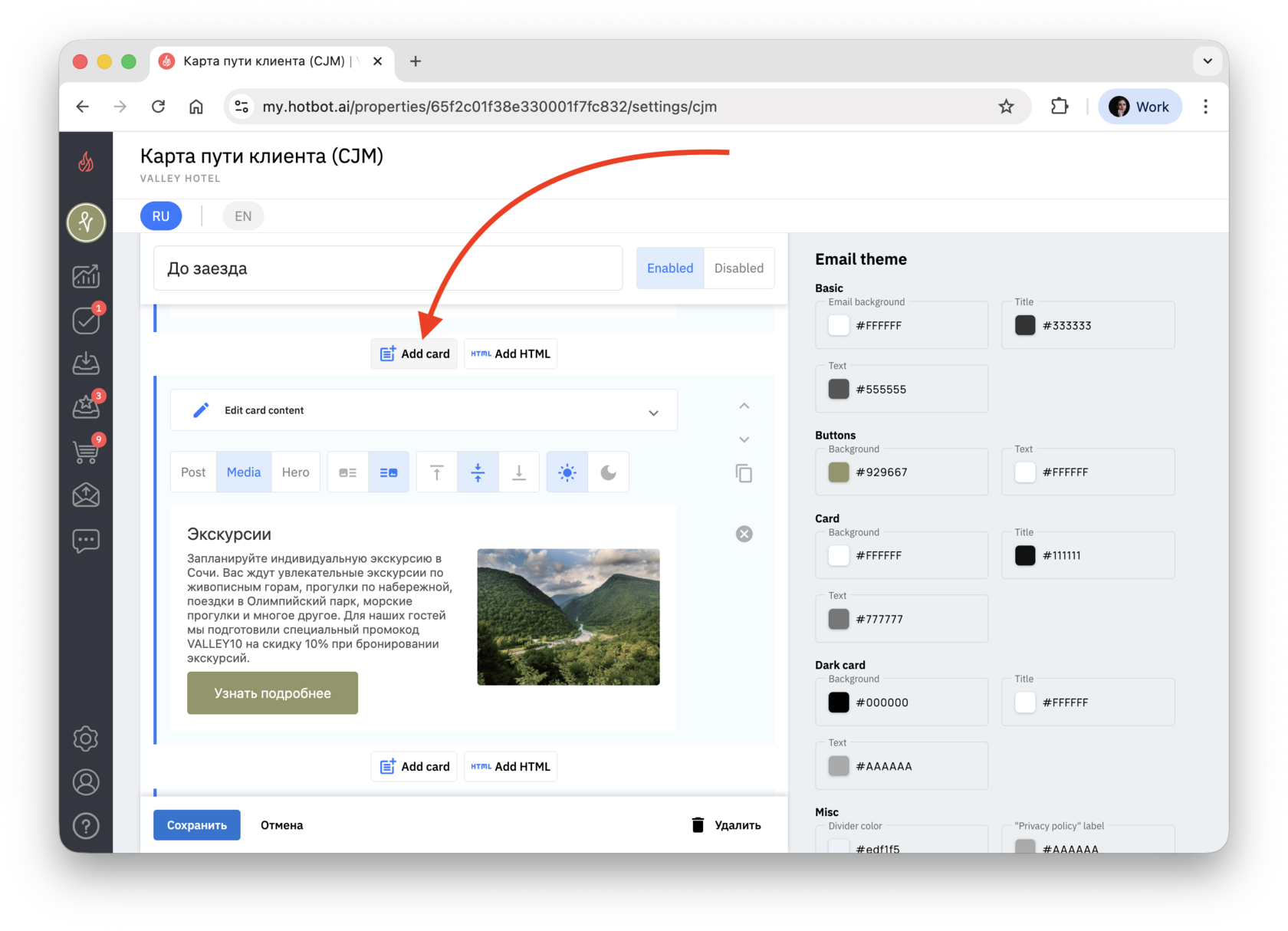1288x931 pixels.
Task: Bookmark this page with star icon
Action: coord(1007,107)
